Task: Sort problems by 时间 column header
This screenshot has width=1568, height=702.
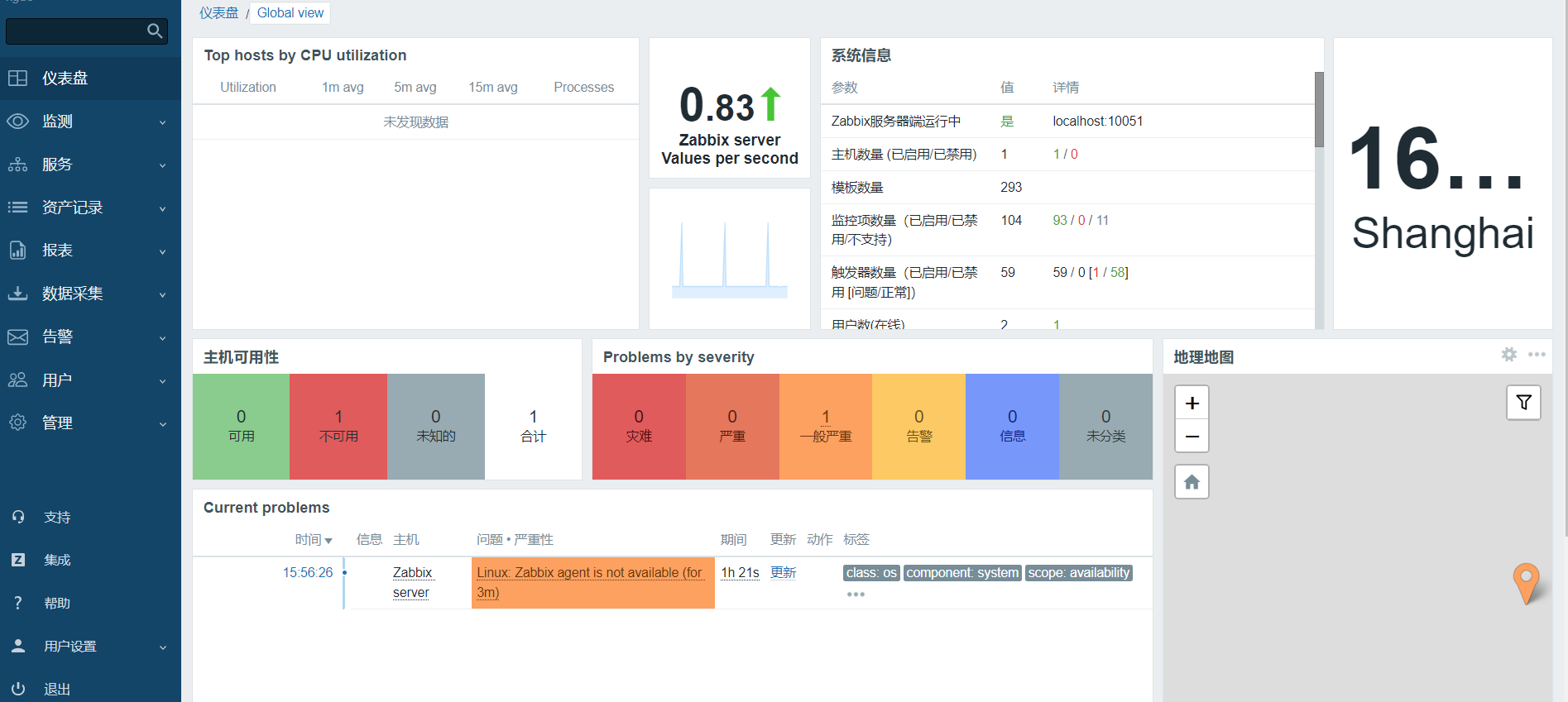Action: point(313,540)
